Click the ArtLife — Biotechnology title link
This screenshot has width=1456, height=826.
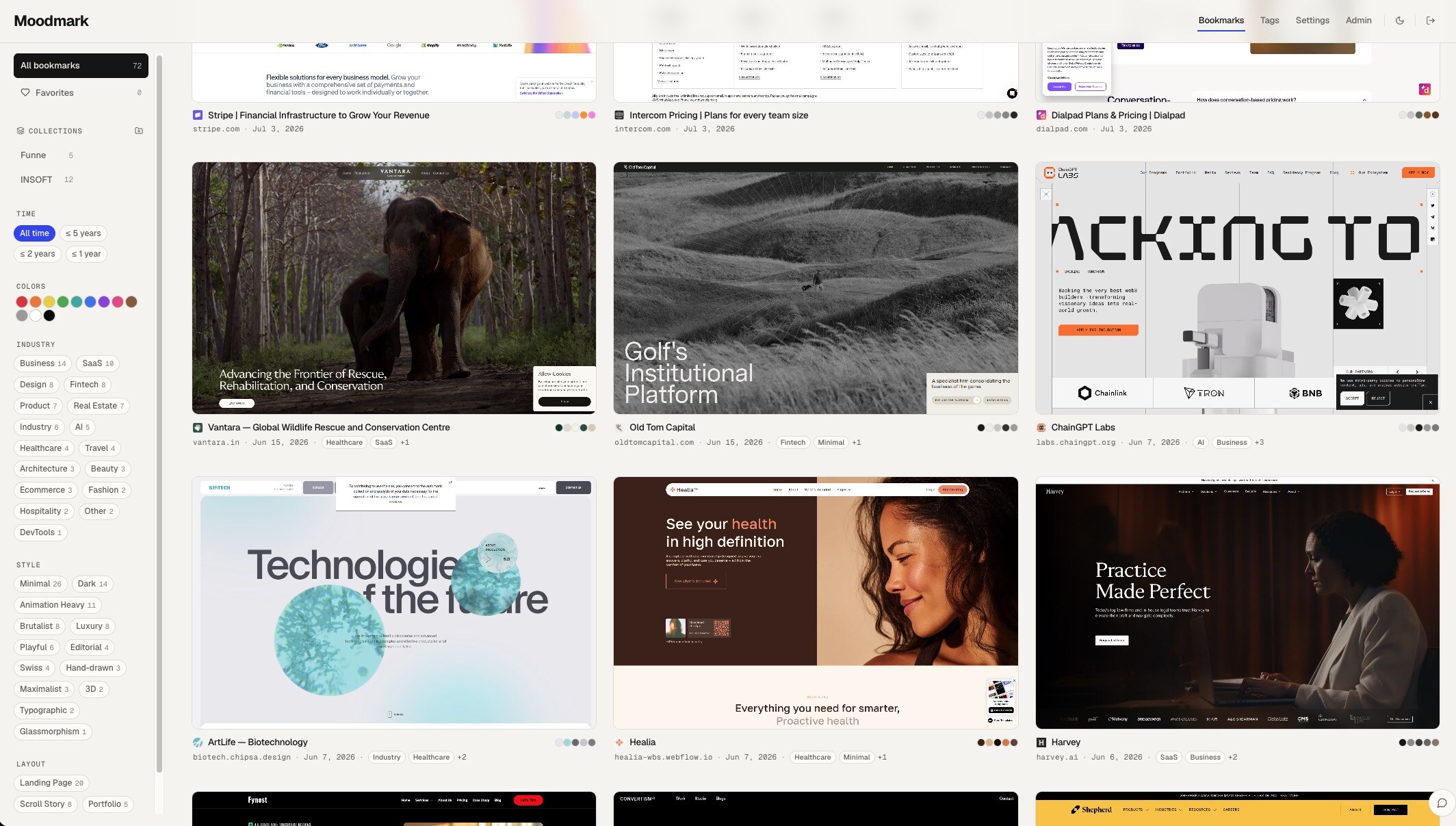click(258, 742)
